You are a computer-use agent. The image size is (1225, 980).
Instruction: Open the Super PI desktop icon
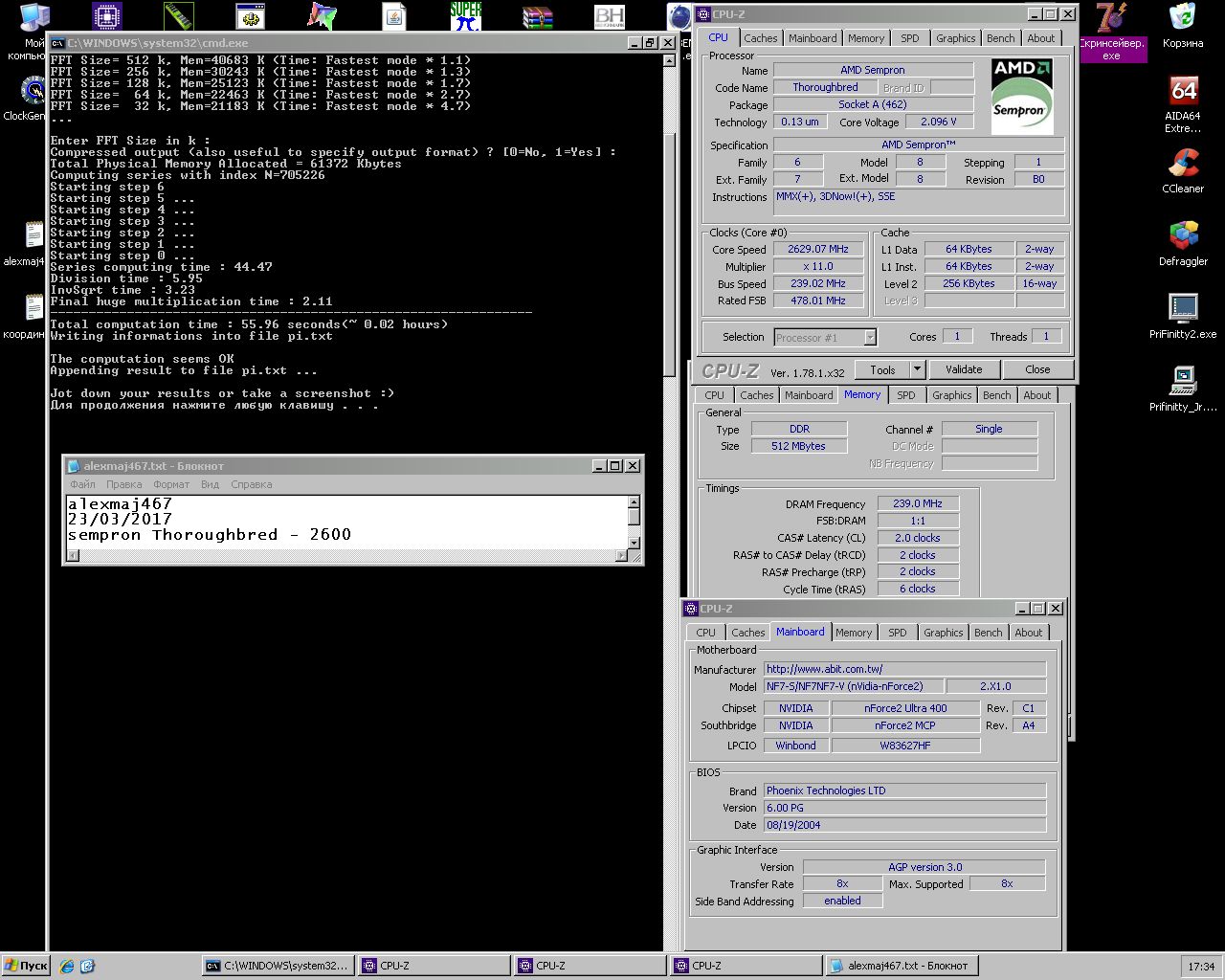tap(466, 16)
